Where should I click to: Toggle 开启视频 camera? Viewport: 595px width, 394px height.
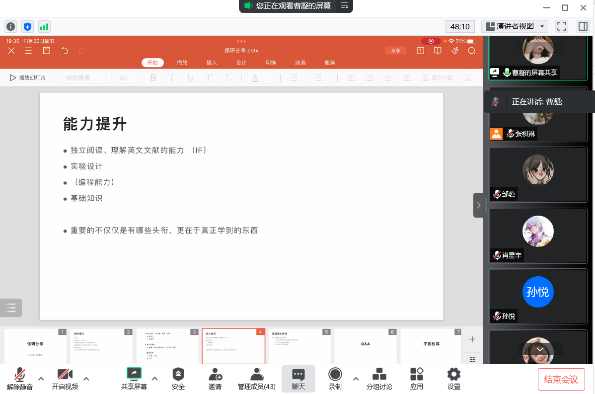point(65,379)
